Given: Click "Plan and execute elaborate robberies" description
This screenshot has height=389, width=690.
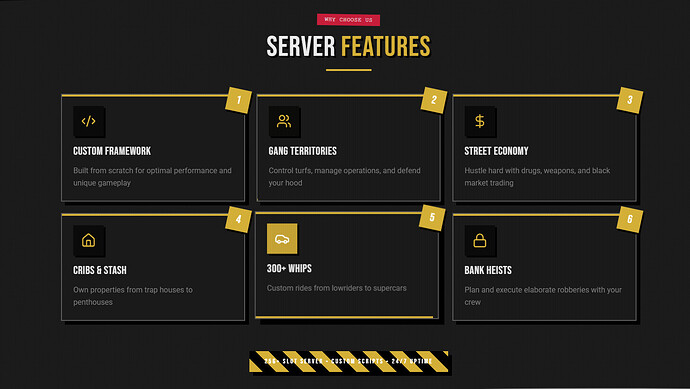Looking at the screenshot, I should [x=543, y=296].
